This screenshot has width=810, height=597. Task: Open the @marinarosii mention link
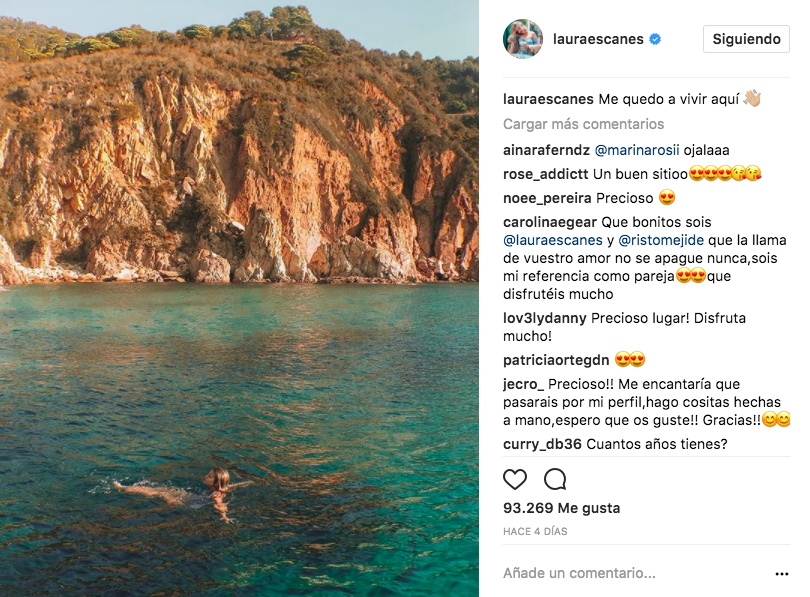point(636,150)
